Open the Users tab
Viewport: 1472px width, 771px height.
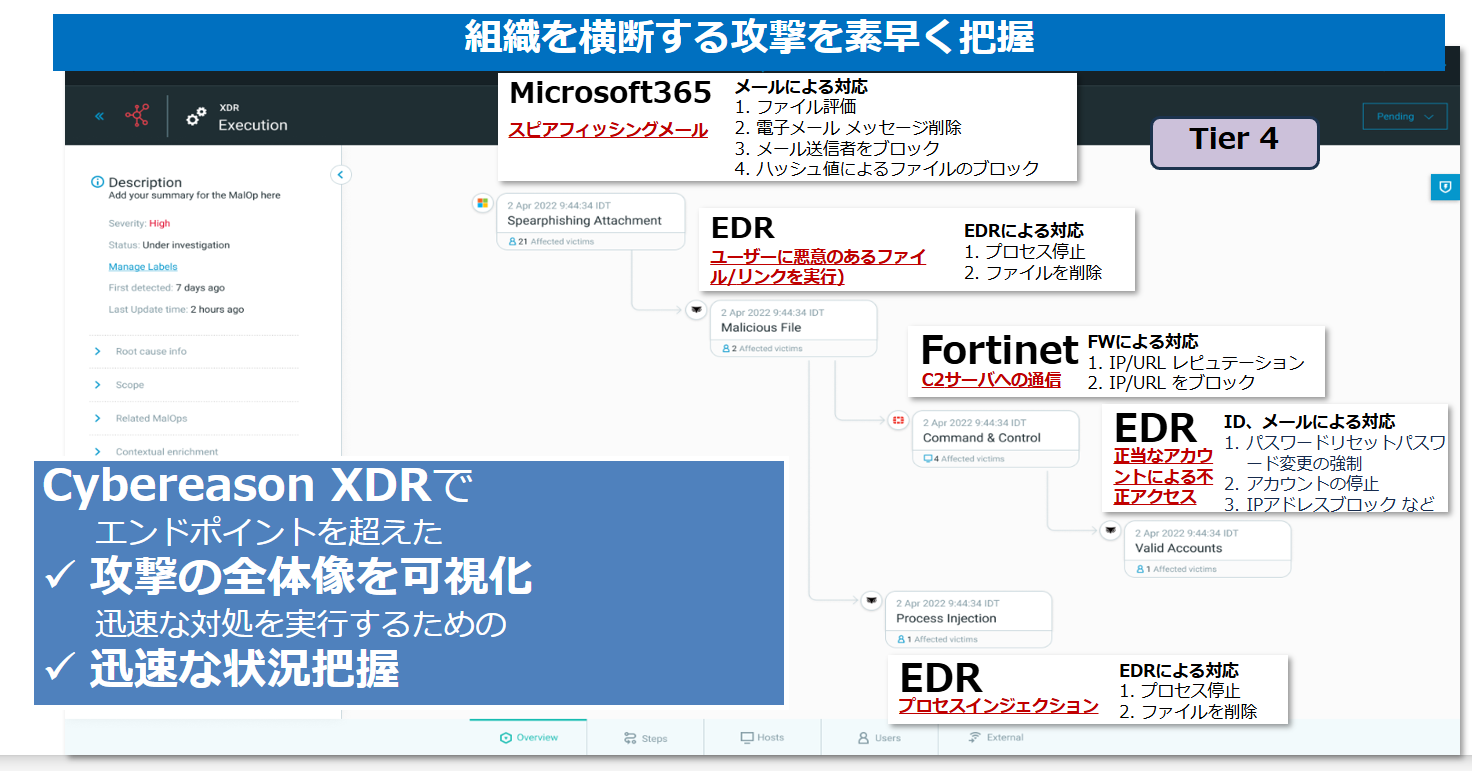(x=880, y=738)
